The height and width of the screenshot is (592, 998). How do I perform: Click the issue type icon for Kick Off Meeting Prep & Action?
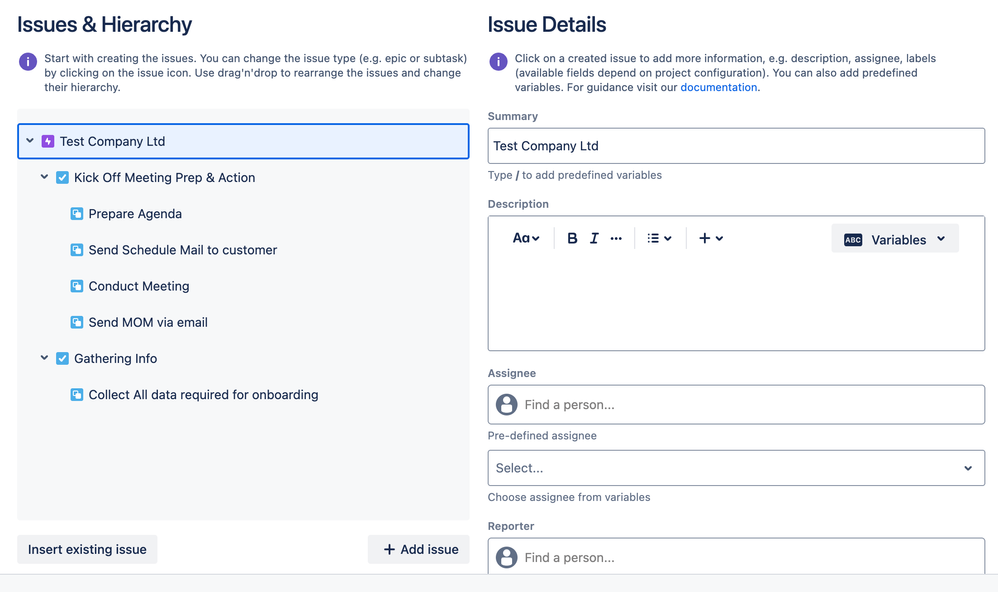point(63,177)
